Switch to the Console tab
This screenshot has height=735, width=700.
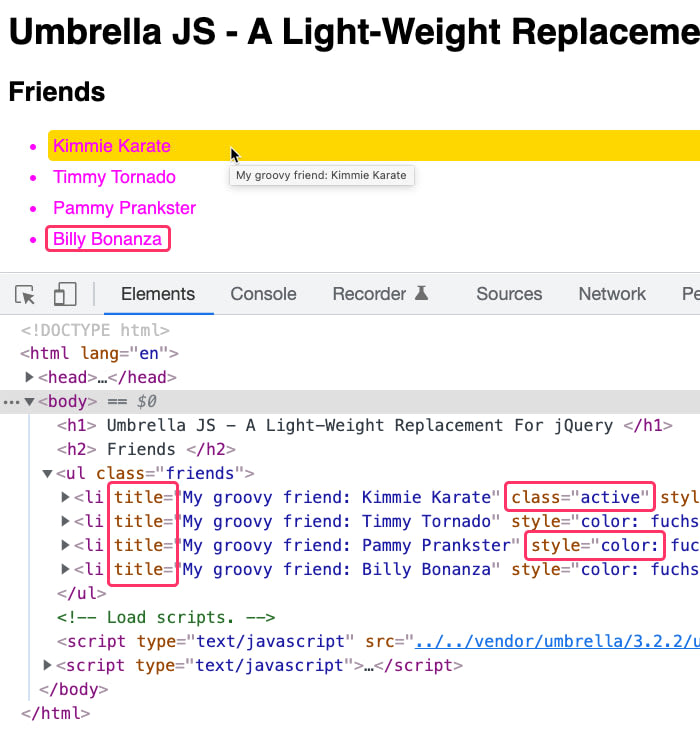click(263, 294)
